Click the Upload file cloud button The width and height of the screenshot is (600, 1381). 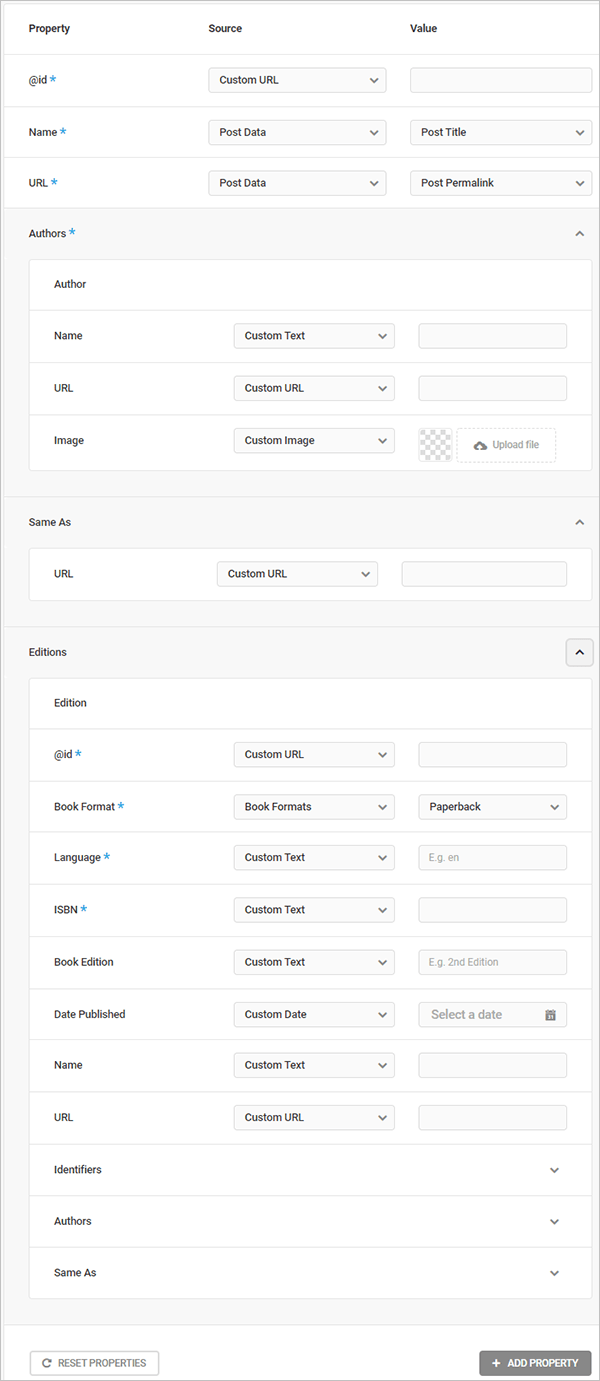click(506, 445)
